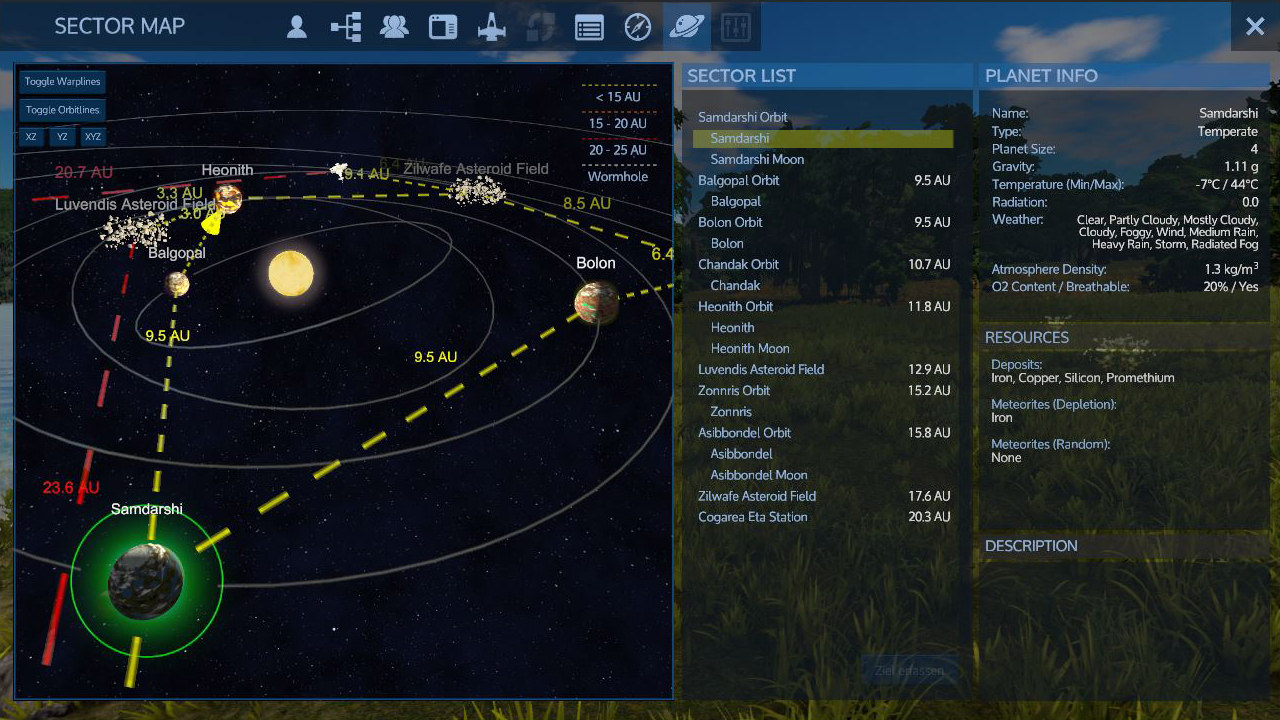Image resolution: width=1280 pixels, height=720 pixels.
Task: Switch map view to YZ plane
Action: (62, 137)
